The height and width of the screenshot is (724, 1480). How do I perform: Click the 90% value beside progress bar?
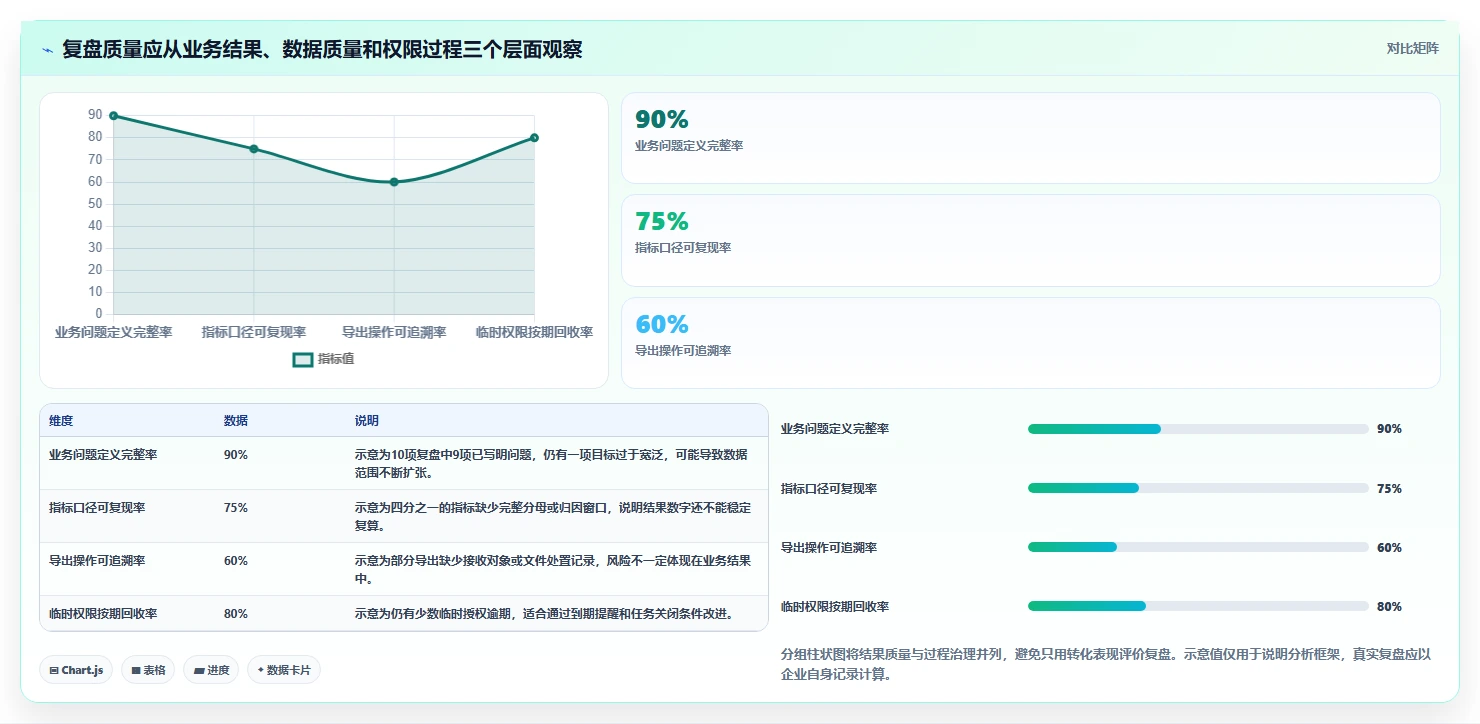1389,429
